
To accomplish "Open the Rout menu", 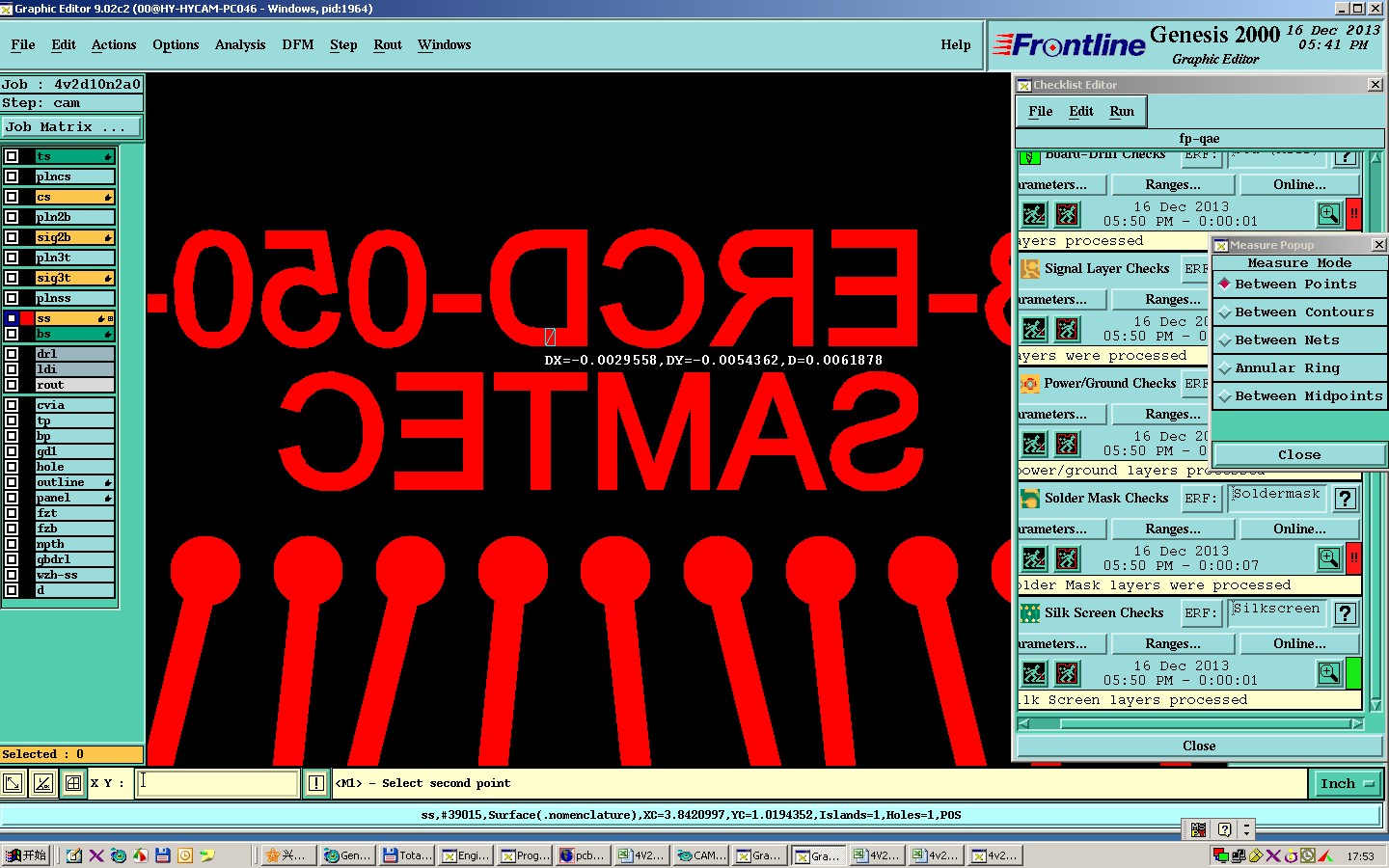I will [x=388, y=45].
